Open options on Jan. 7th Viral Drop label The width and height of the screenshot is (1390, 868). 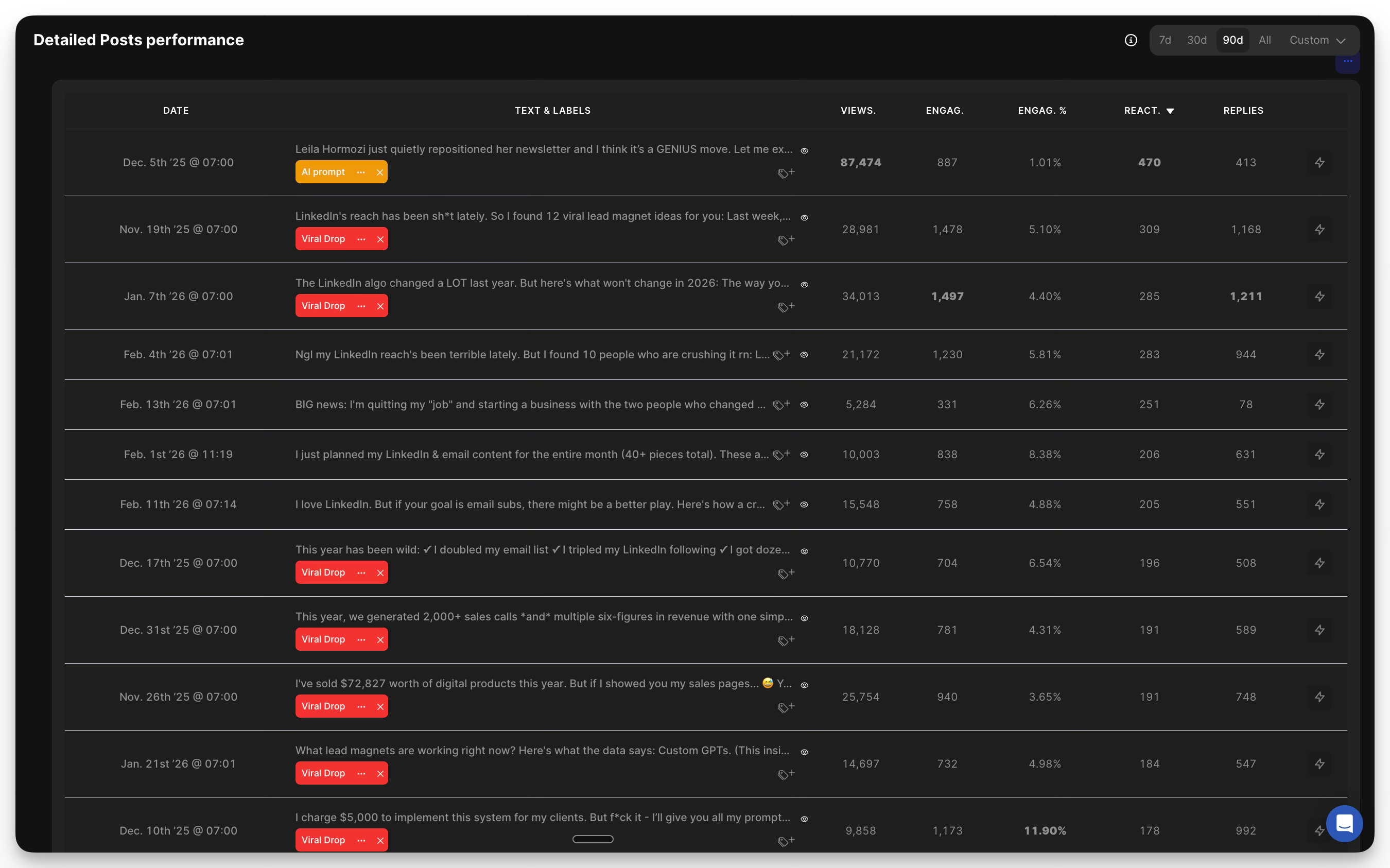point(361,306)
